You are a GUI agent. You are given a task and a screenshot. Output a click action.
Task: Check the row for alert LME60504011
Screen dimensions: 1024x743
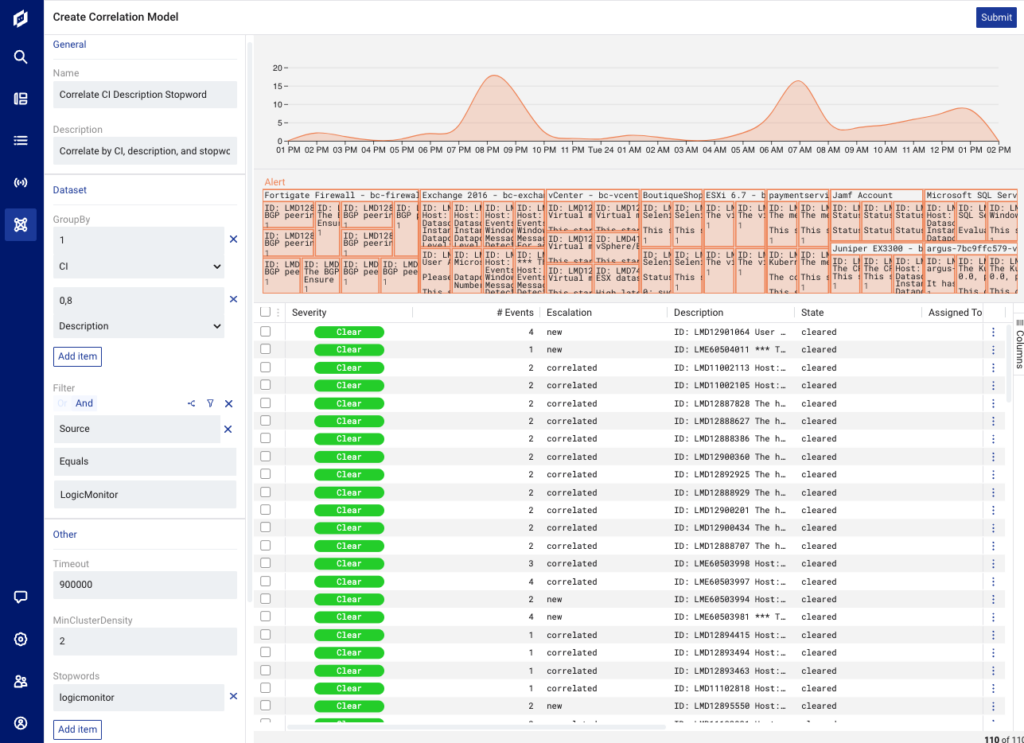coord(265,349)
